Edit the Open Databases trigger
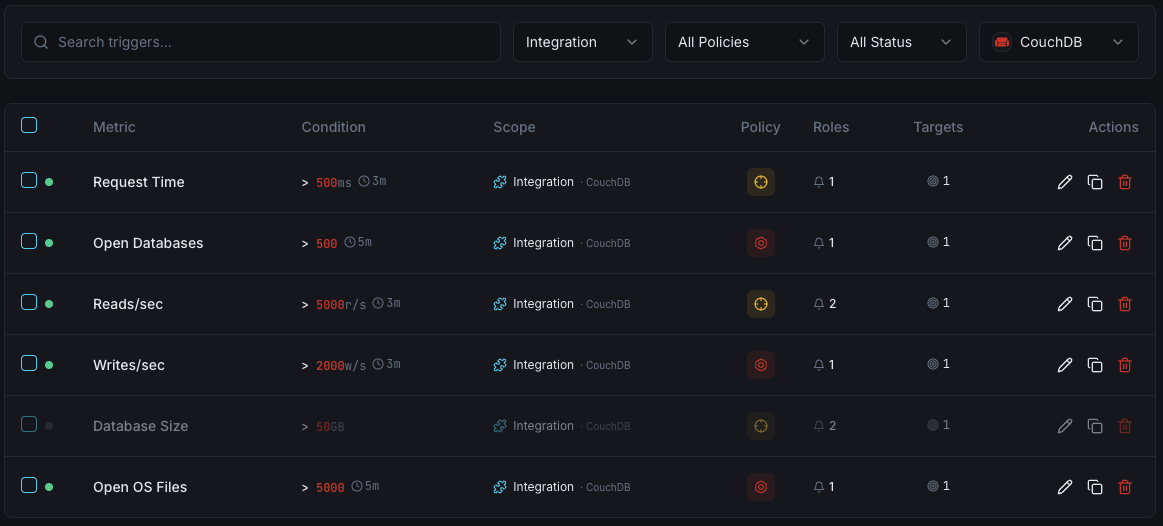1163x526 pixels. click(x=1064, y=243)
